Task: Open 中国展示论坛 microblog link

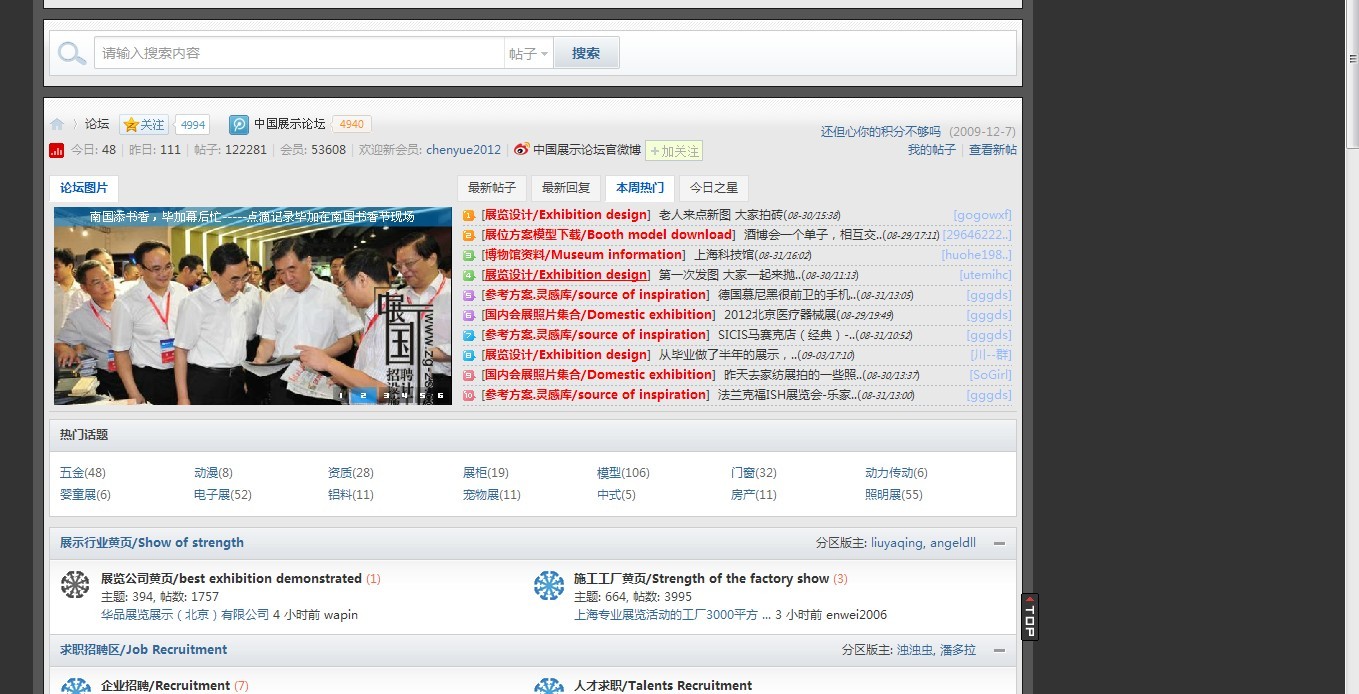Action: 289,124
